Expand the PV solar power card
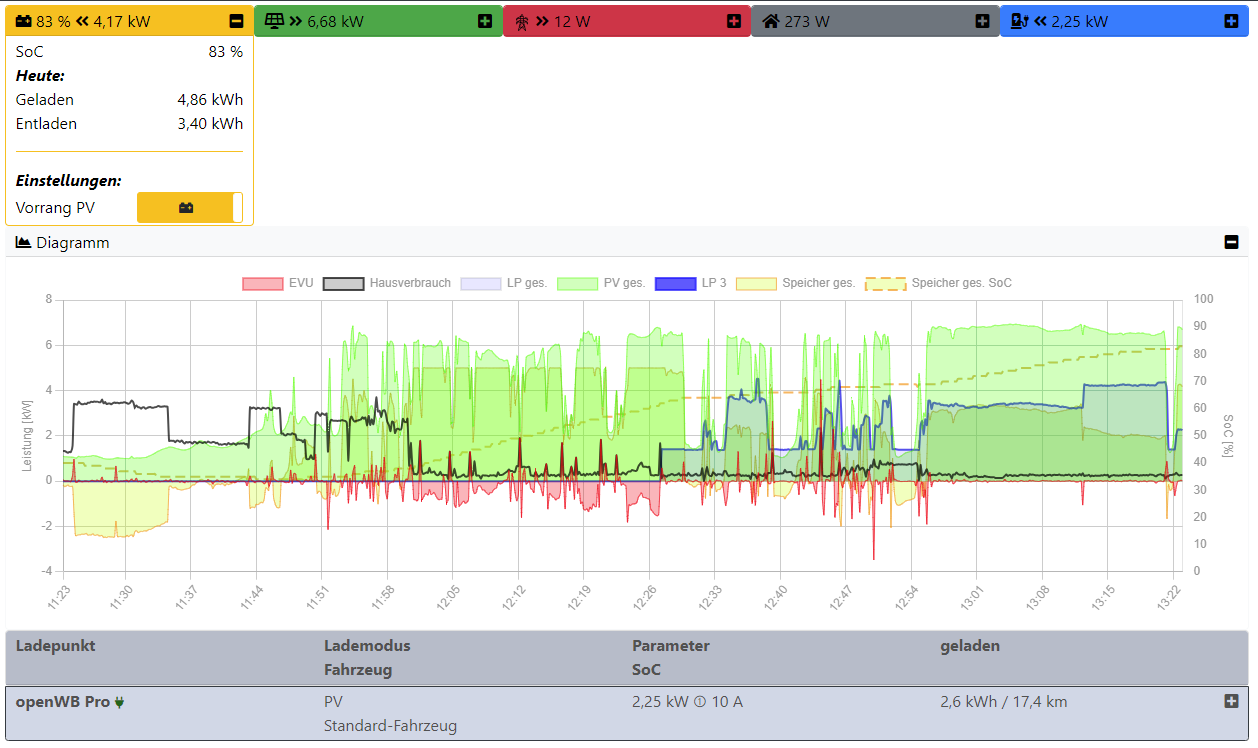Image resolution: width=1258 pixels, height=748 pixels. [x=485, y=21]
